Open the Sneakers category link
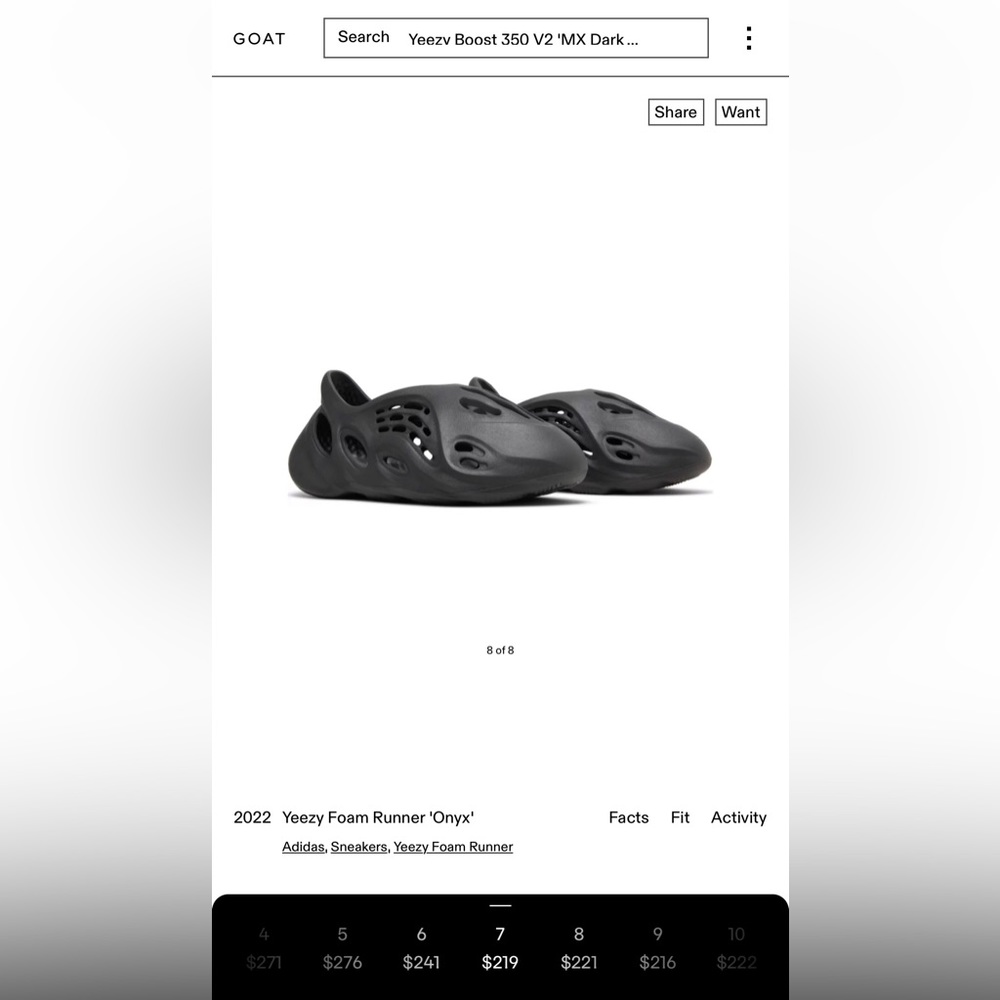The height and width of the screenshot is (1000, 1000). [358, 847]
